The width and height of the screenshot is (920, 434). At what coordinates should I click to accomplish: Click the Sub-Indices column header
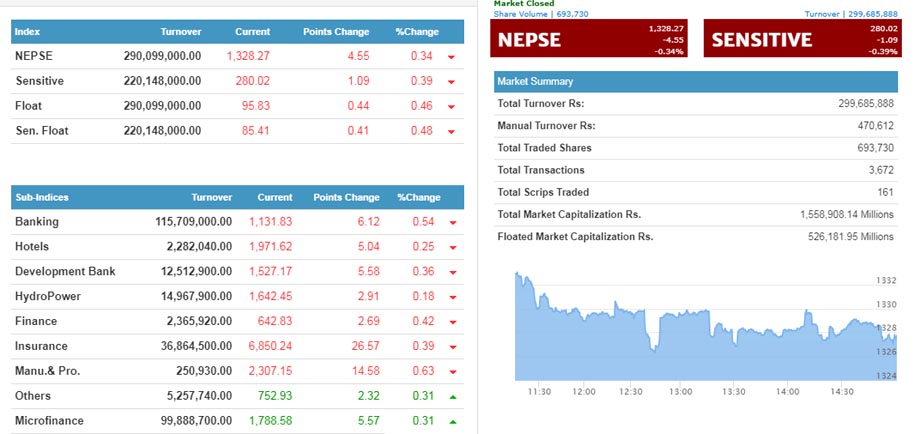(x=42, y=198)
